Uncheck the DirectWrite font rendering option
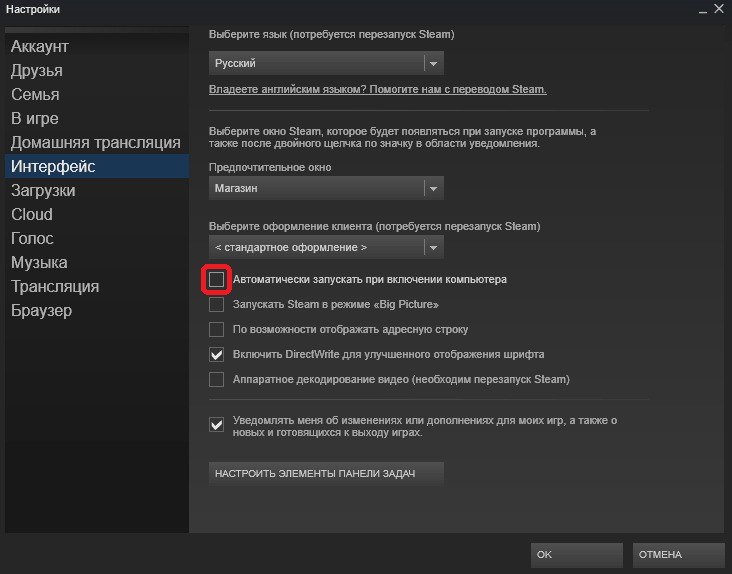 click(x=216, y=355)
